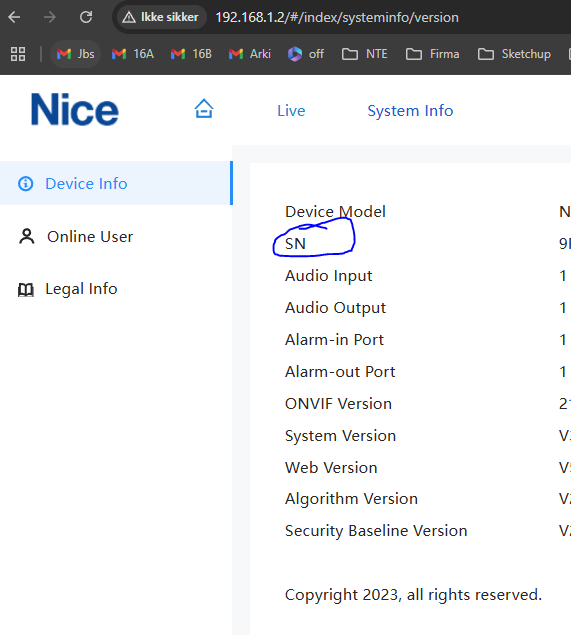Click the Device Info circle icon
The image size is (571, 635).
pos(26,183)
